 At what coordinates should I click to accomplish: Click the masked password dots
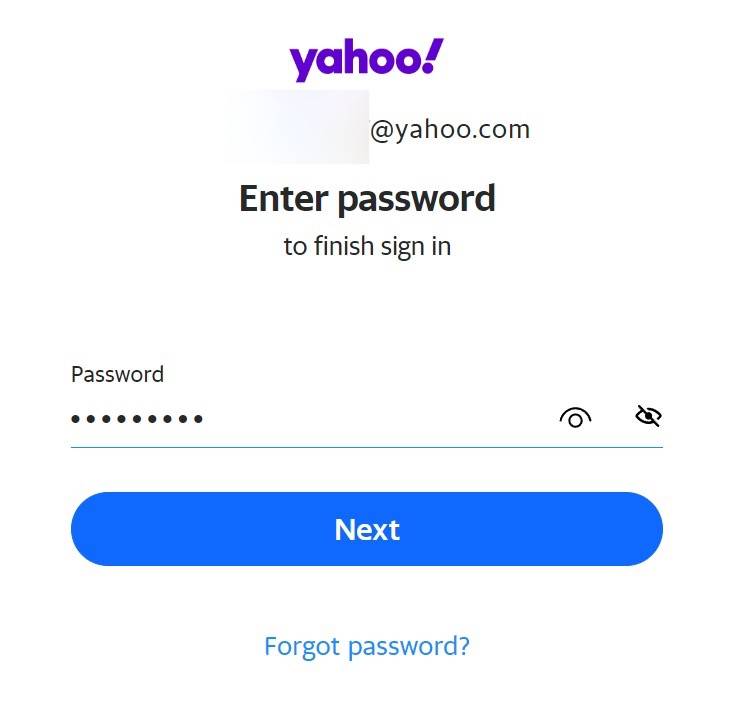point(137,419)
